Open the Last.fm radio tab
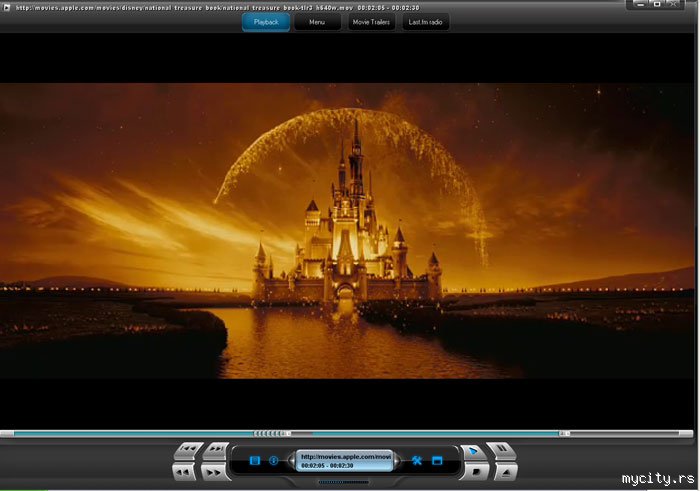This screenshot has height=491, width=700. coord(425,22)
